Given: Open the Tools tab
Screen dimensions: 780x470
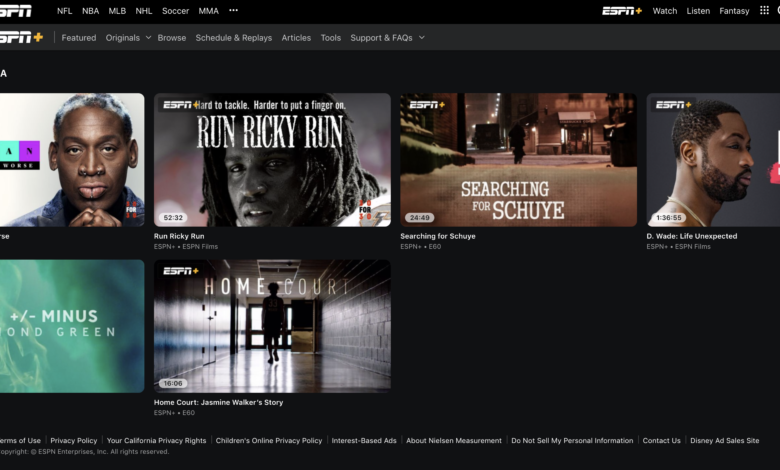Looking at the screenshot, I should (x=331, y=38).
